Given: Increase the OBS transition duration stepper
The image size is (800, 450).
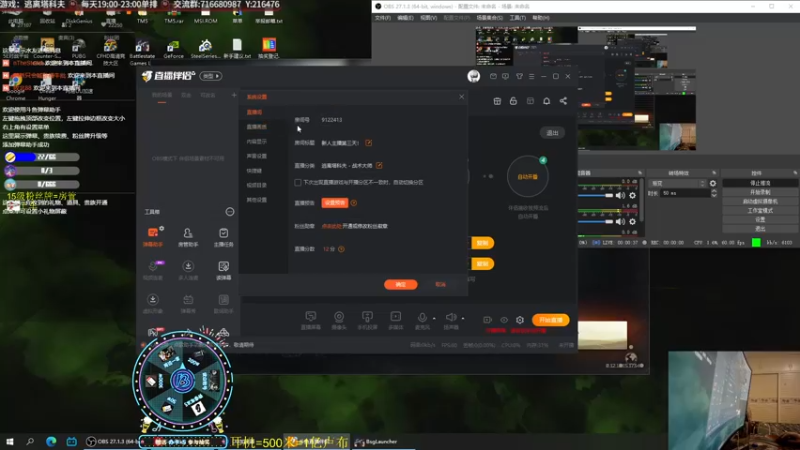Looking at the screenshot, I should [714, 191].
